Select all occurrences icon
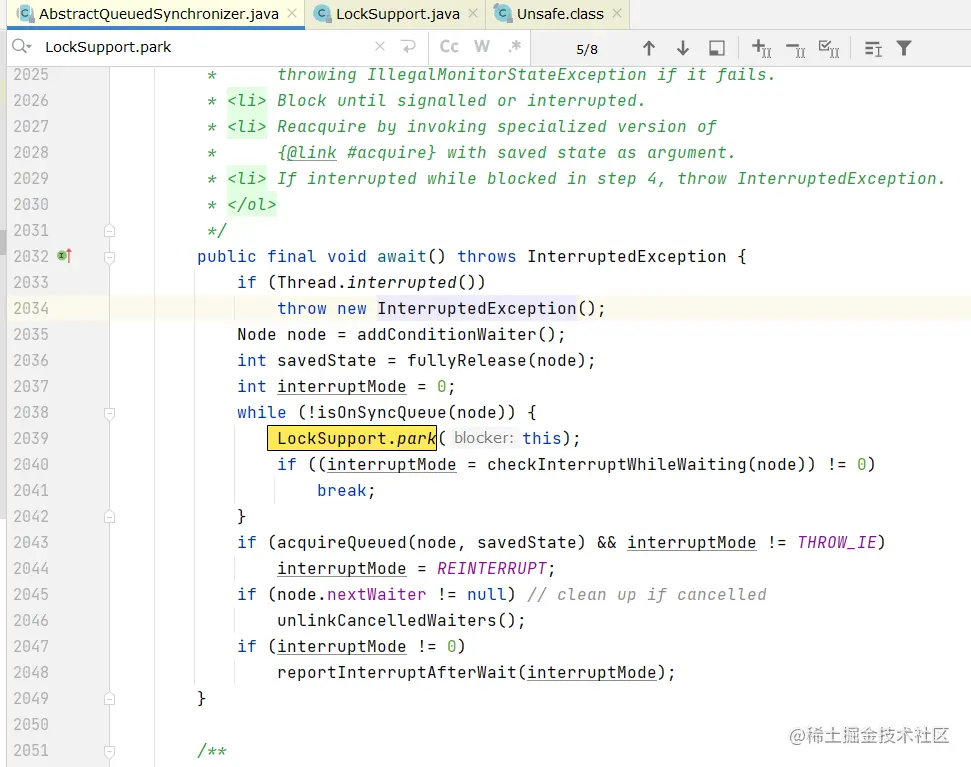Screen dimensions: 971x767 point(829,48)
